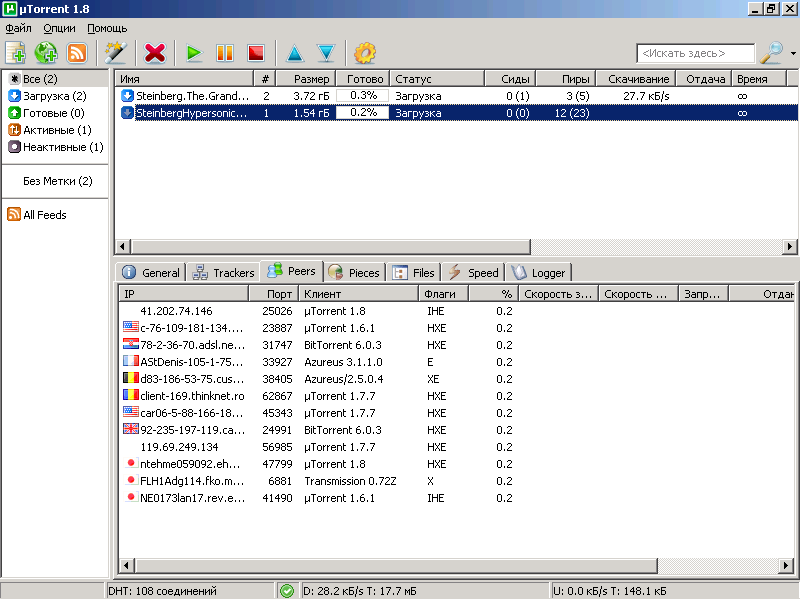Image resolution: width=800 pixels, height=600 pixels.
Task: Sort torrents by Отдача column header
Action: (704, 79)
